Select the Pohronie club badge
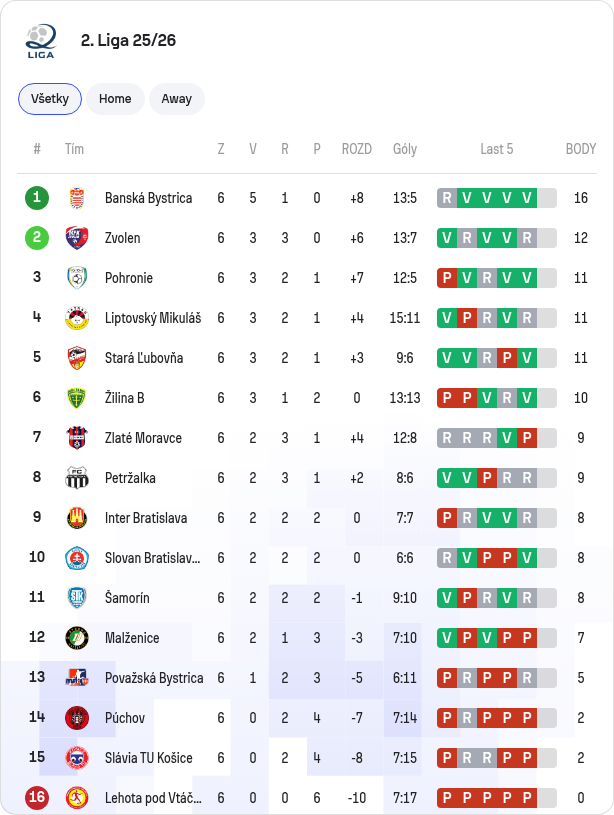The height and width of the screenshot is (815, 614). tap(77, 278)
